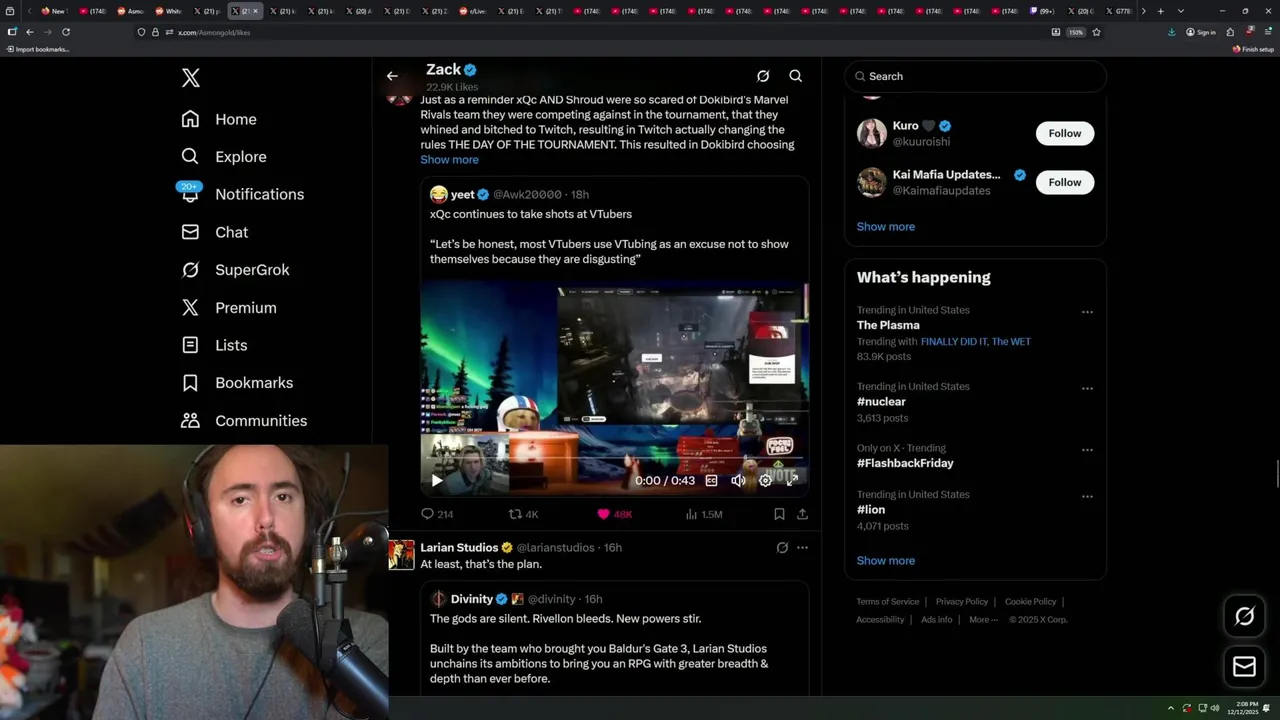The width and height of the screenshot is (1280, 720).
Task: Open video settings gear icon
Action: [x=765, y=481]
